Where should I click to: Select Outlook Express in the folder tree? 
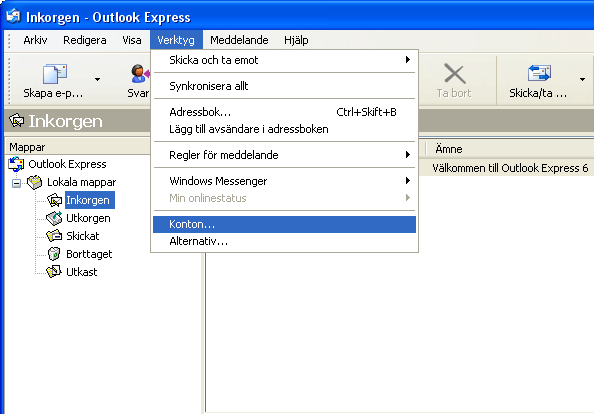[67, 164]
